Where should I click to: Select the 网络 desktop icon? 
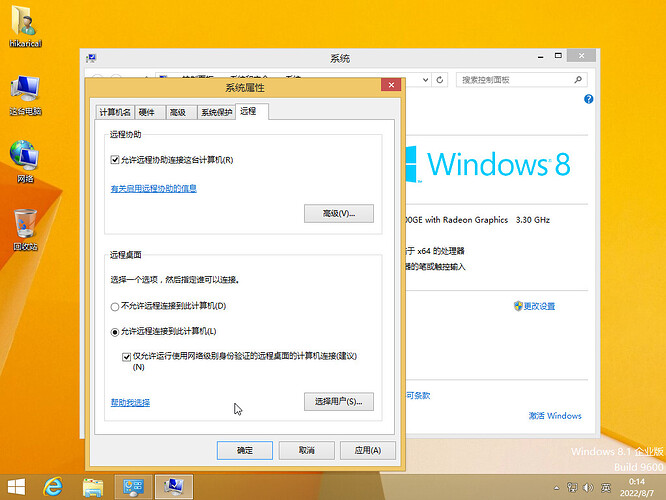pos(25,162)
